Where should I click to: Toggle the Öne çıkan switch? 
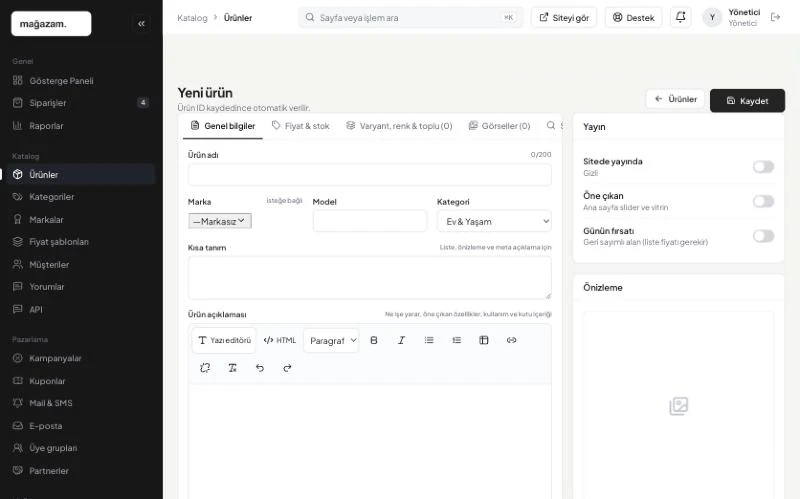click(x=763, y=201)
